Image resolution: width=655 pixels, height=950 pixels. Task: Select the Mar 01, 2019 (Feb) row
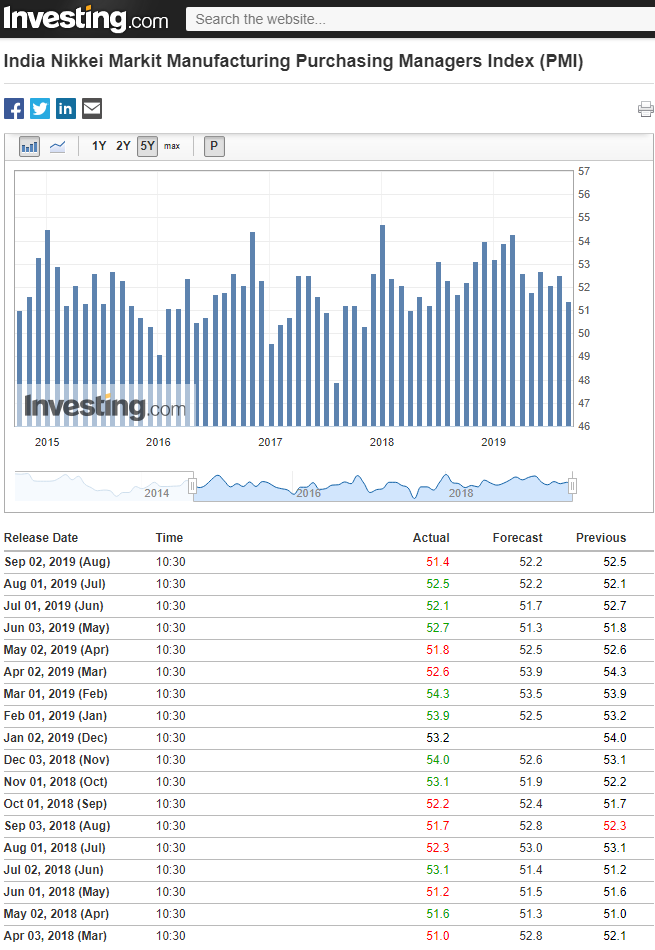pyautogui.click(x=329, y=694)
